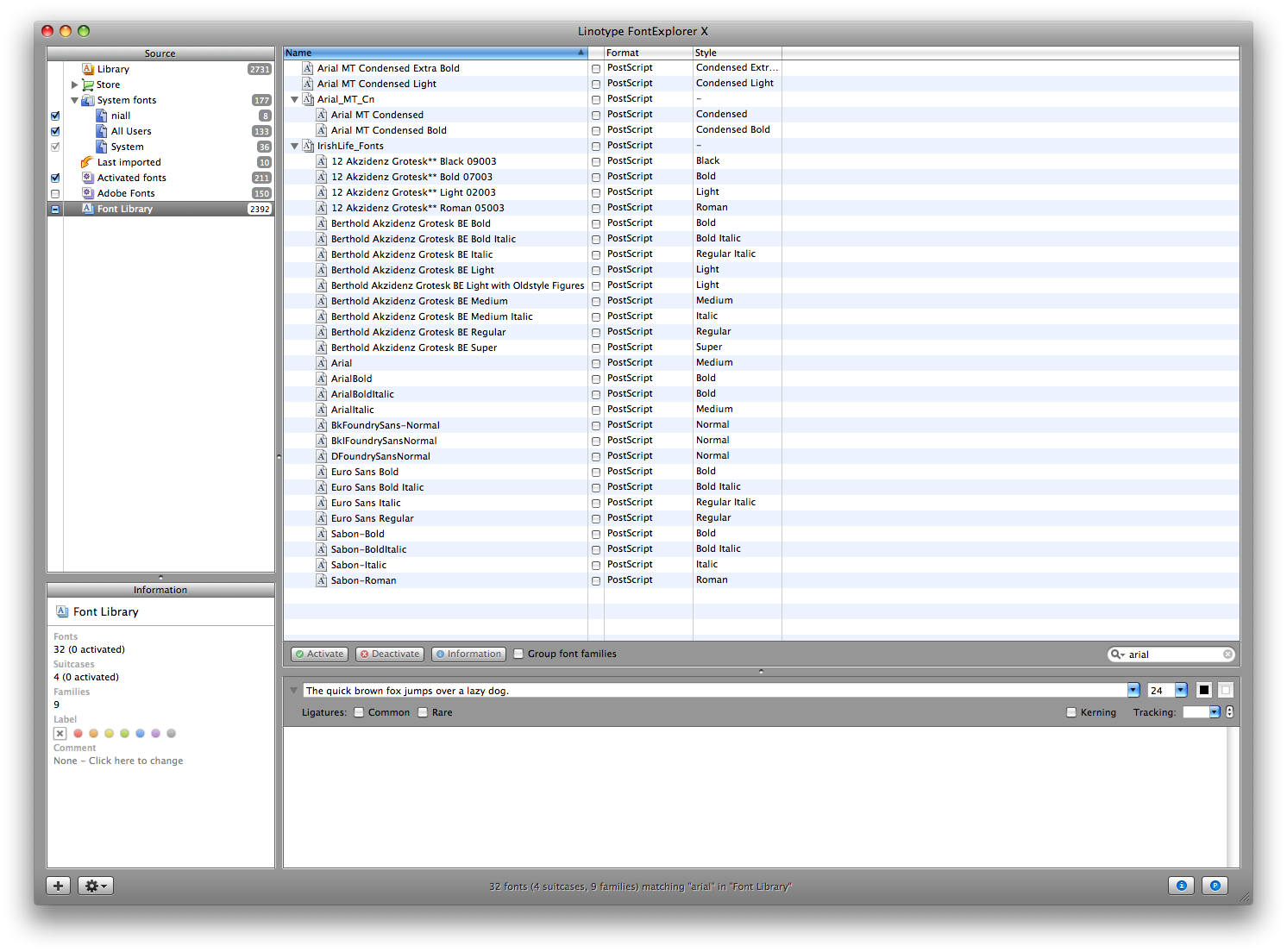
Task: Click the Font Library set icon
Action: coord(87,209)
